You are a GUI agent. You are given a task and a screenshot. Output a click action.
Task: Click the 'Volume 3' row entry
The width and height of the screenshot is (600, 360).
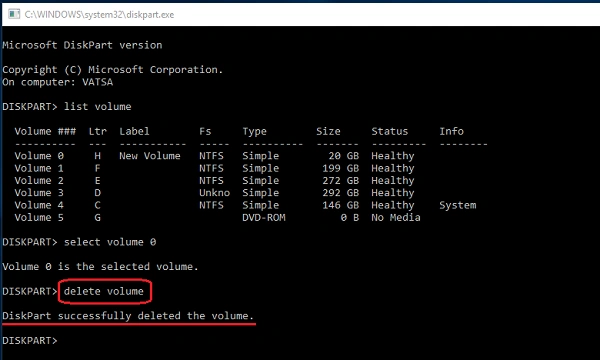pos(39,192)
